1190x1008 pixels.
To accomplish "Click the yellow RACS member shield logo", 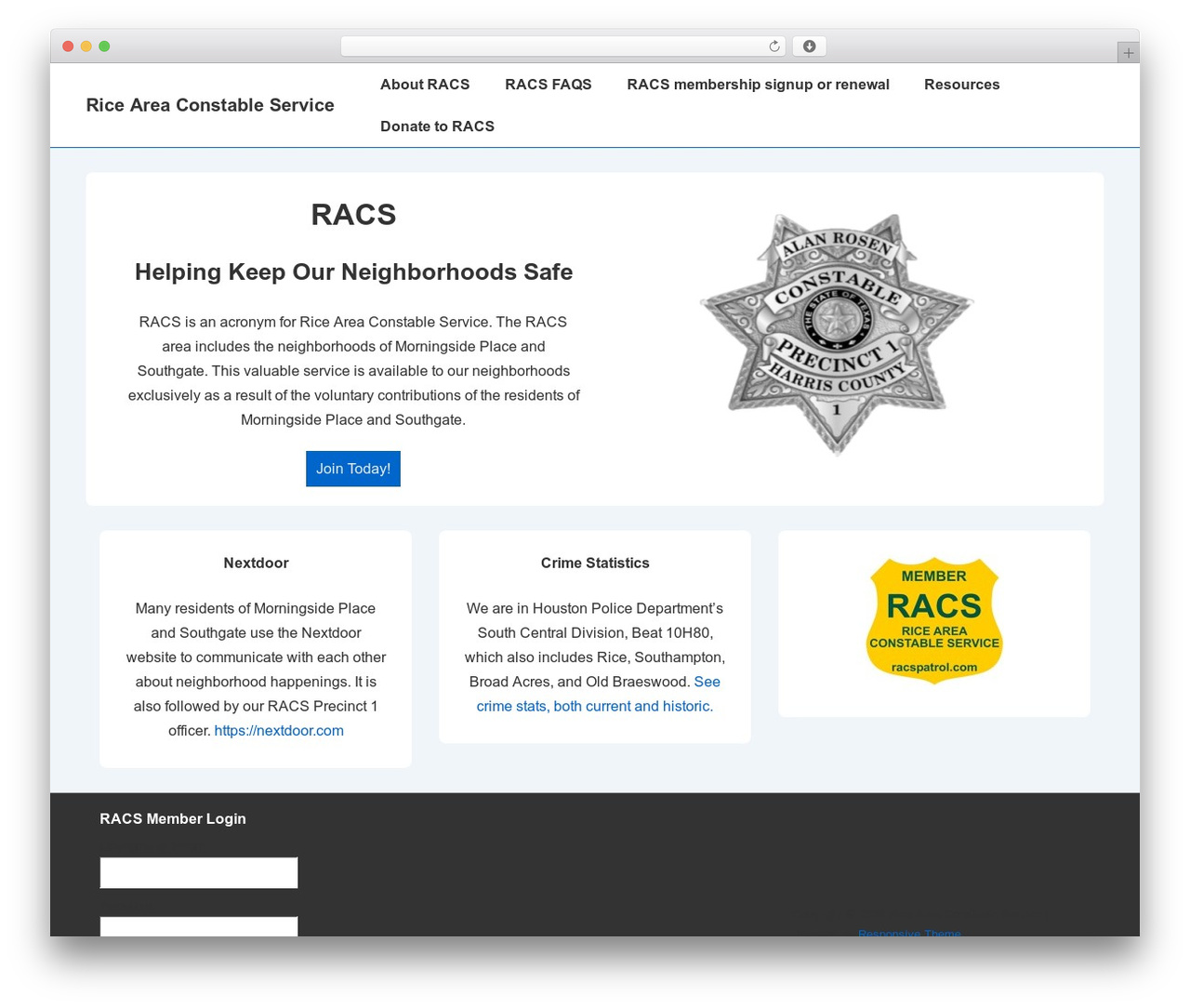I will (933, 620).
